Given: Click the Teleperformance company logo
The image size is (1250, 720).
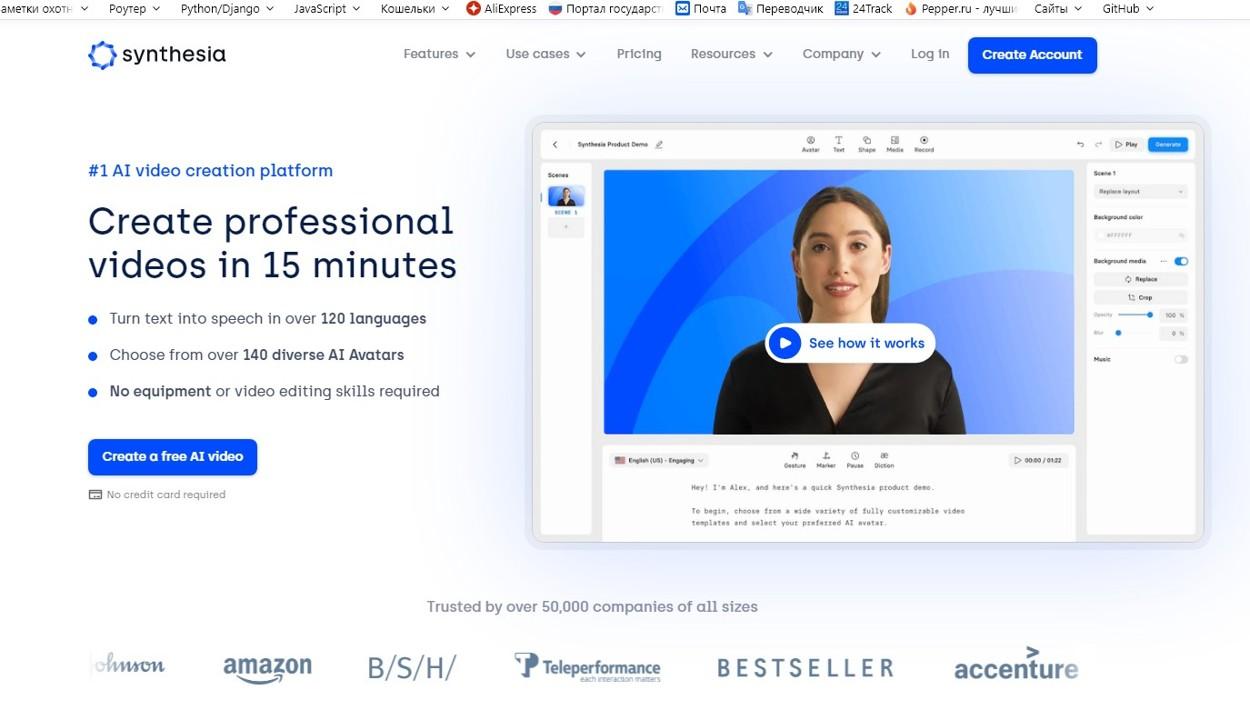Looking at the screenshot, I should pos(587,667).
